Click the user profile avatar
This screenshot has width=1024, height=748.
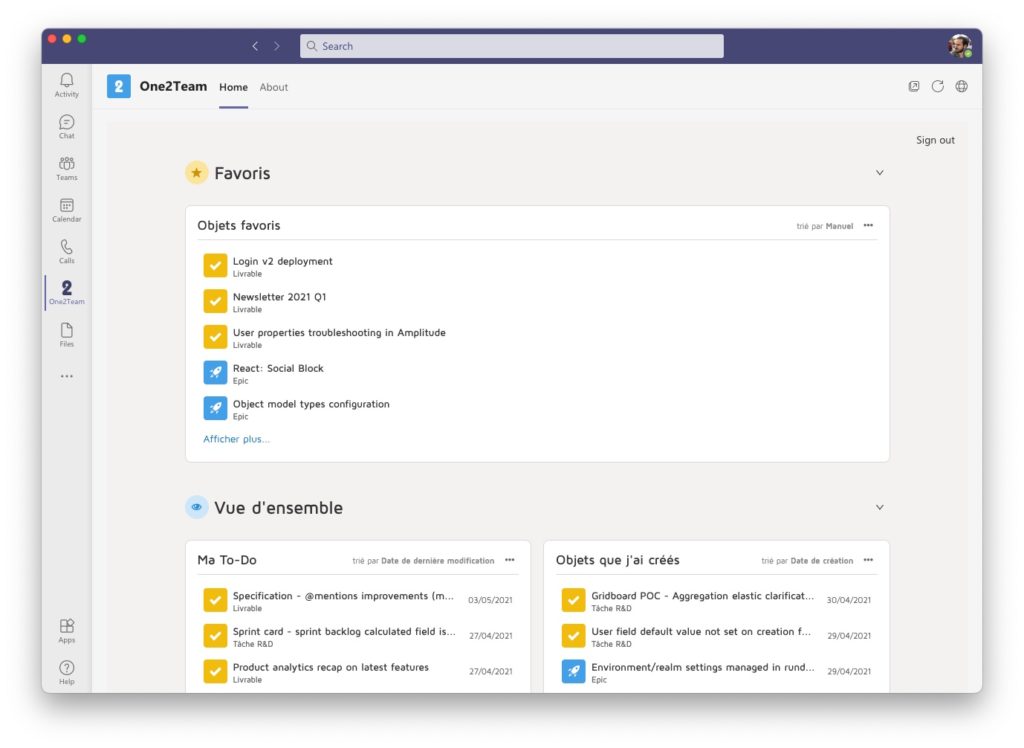[x=959, y=46]
